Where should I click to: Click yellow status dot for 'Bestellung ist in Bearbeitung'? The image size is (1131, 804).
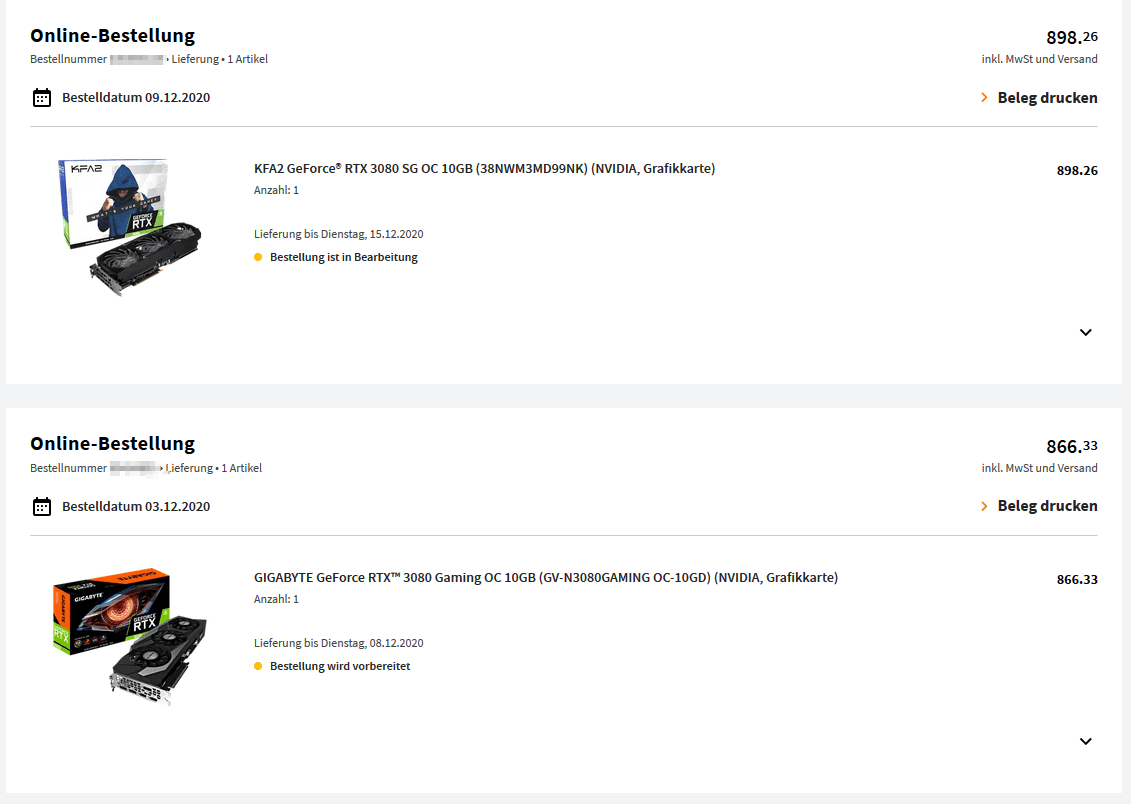(x=258, y=258)
